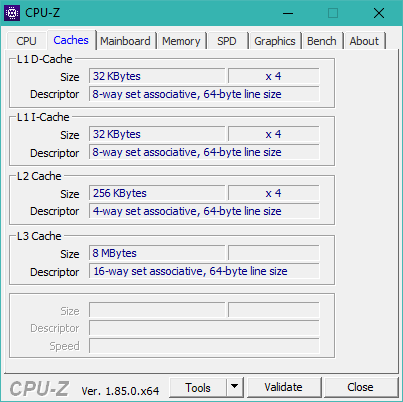Show the About tab
Image resolution: width=403 pixels, height=402 pixels.
364,41
